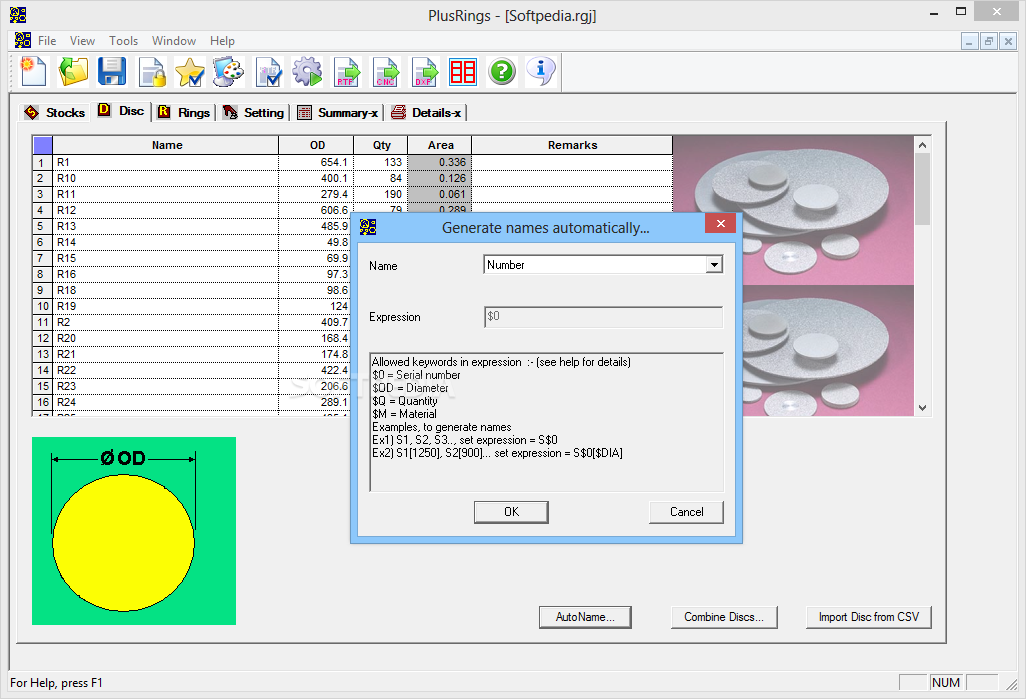This screenshot has height=699, width=1026.
Task: Click the Expression input field
Action: pos(603,316)
